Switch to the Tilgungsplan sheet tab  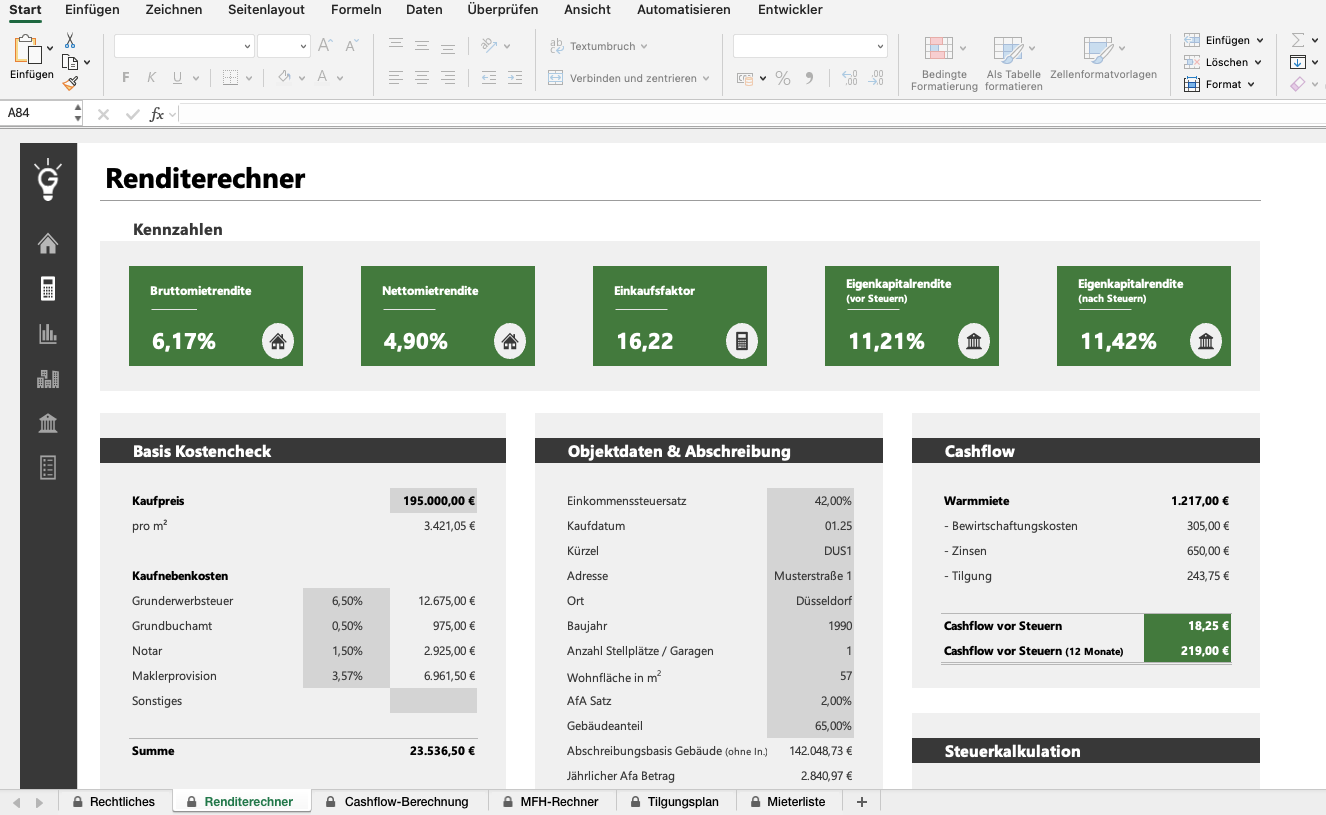tap(682, 802)
